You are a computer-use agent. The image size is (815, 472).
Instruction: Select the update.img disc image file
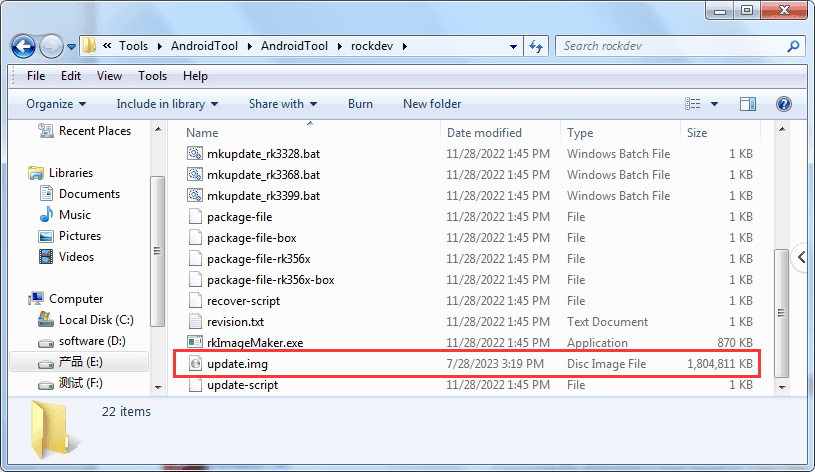click(237, 364)
